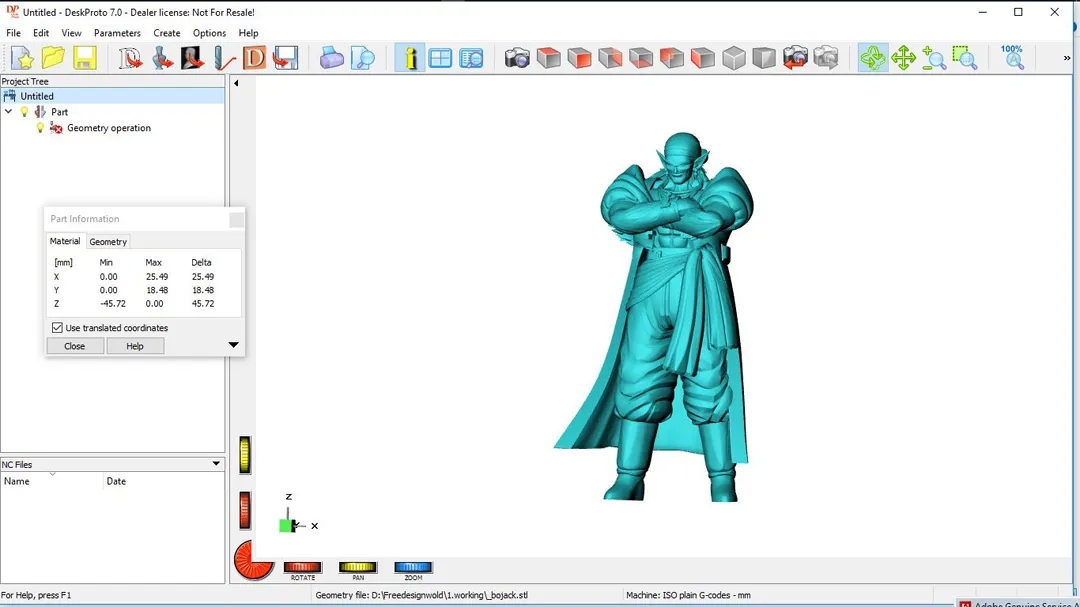Click the orange D simulation icon

click(254, 58)
